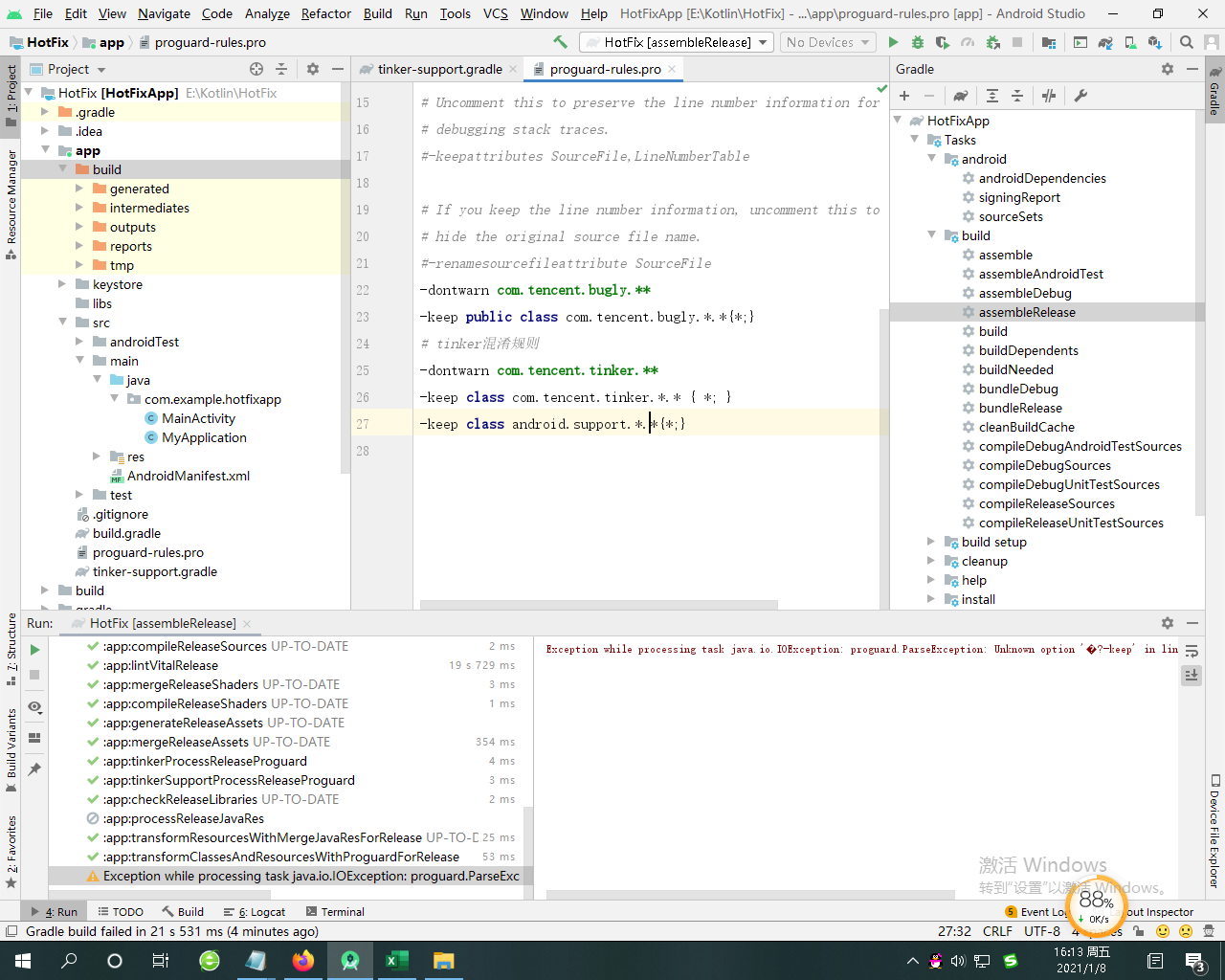Open the Terminal tool window tab
1225x980 pixels.
[335, 912]
